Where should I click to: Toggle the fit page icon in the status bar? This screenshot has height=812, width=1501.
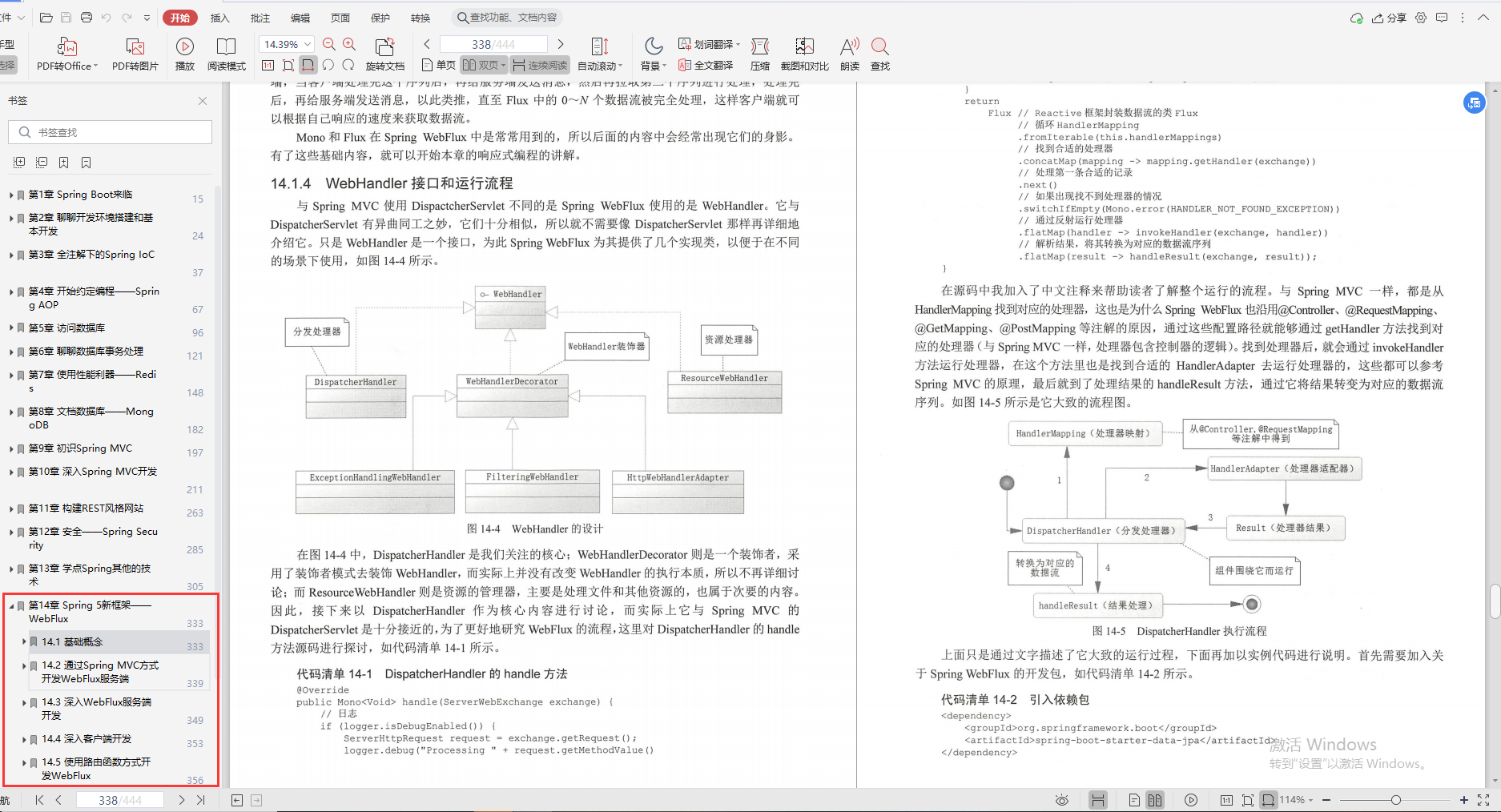[x=1247, y=800]
